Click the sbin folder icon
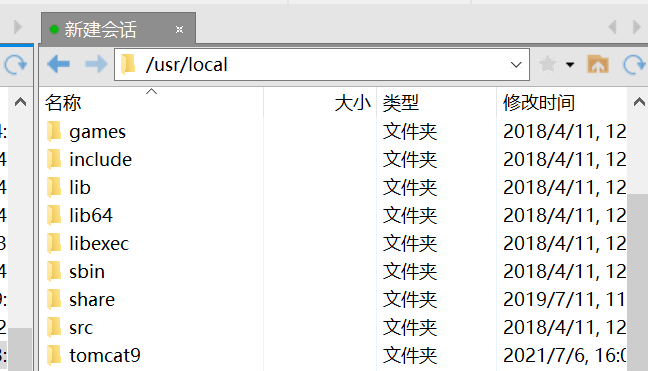The width and height of the screenshot is (648, 371). point(54,271)
